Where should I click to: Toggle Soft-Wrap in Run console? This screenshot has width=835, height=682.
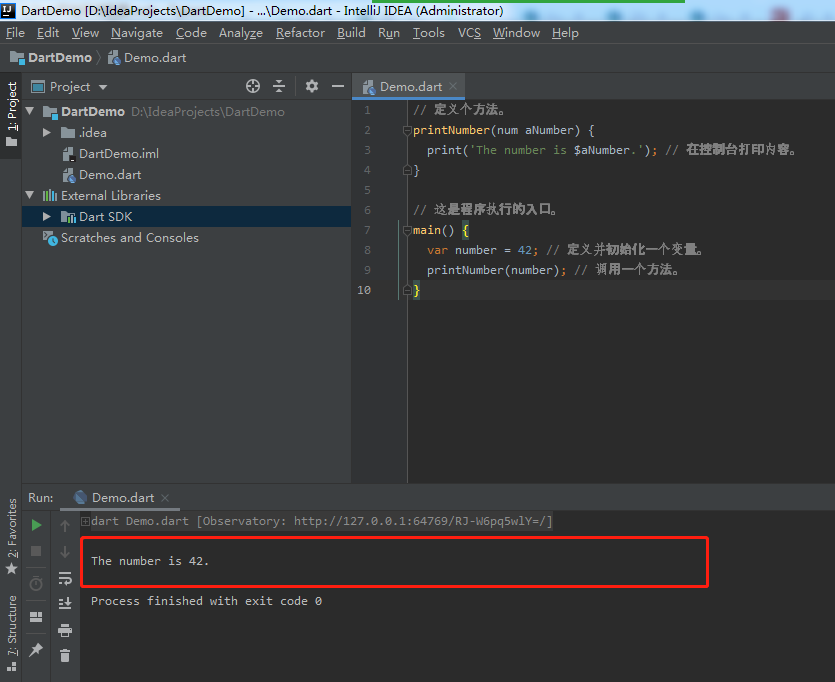[65, 578]
